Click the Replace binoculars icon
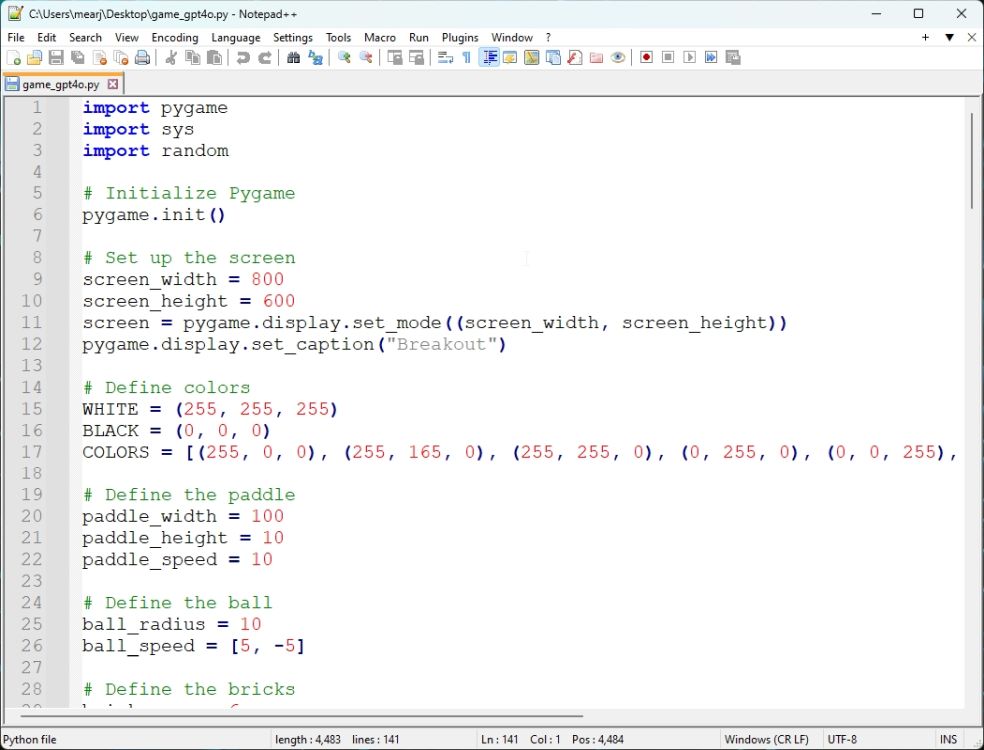 coord(317,57)
